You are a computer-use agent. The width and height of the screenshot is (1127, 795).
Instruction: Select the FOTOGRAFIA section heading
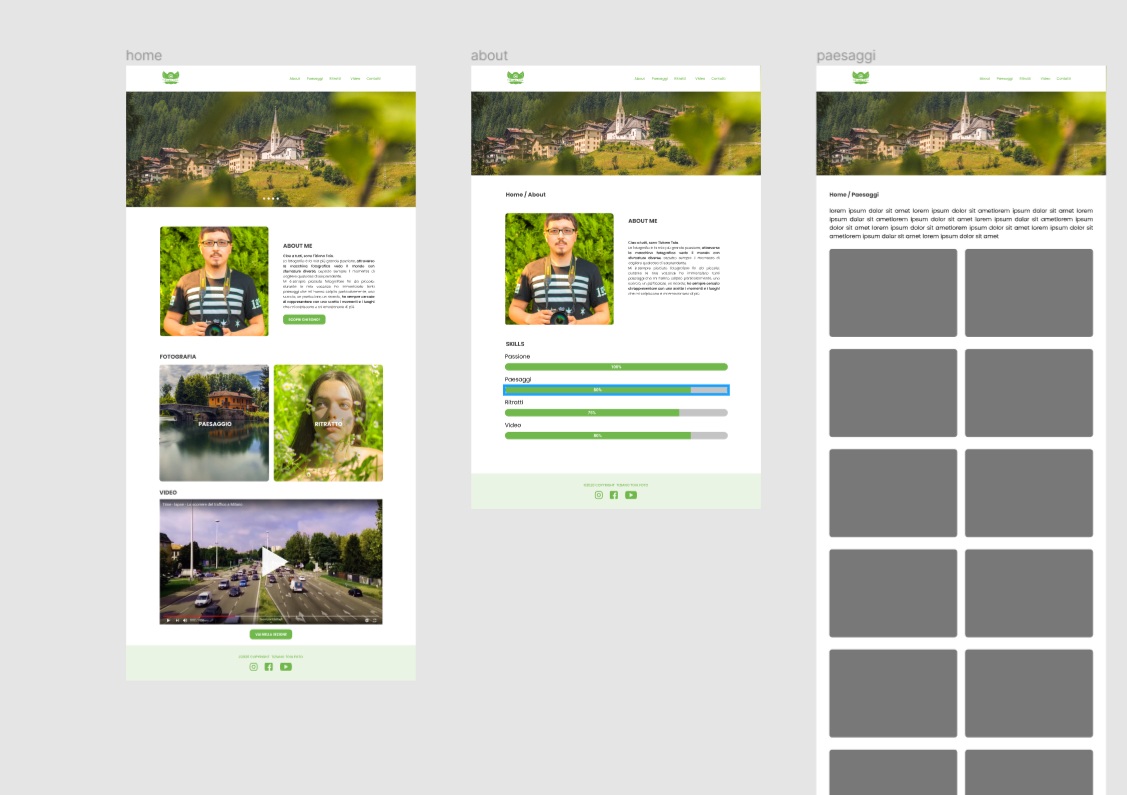178,357
